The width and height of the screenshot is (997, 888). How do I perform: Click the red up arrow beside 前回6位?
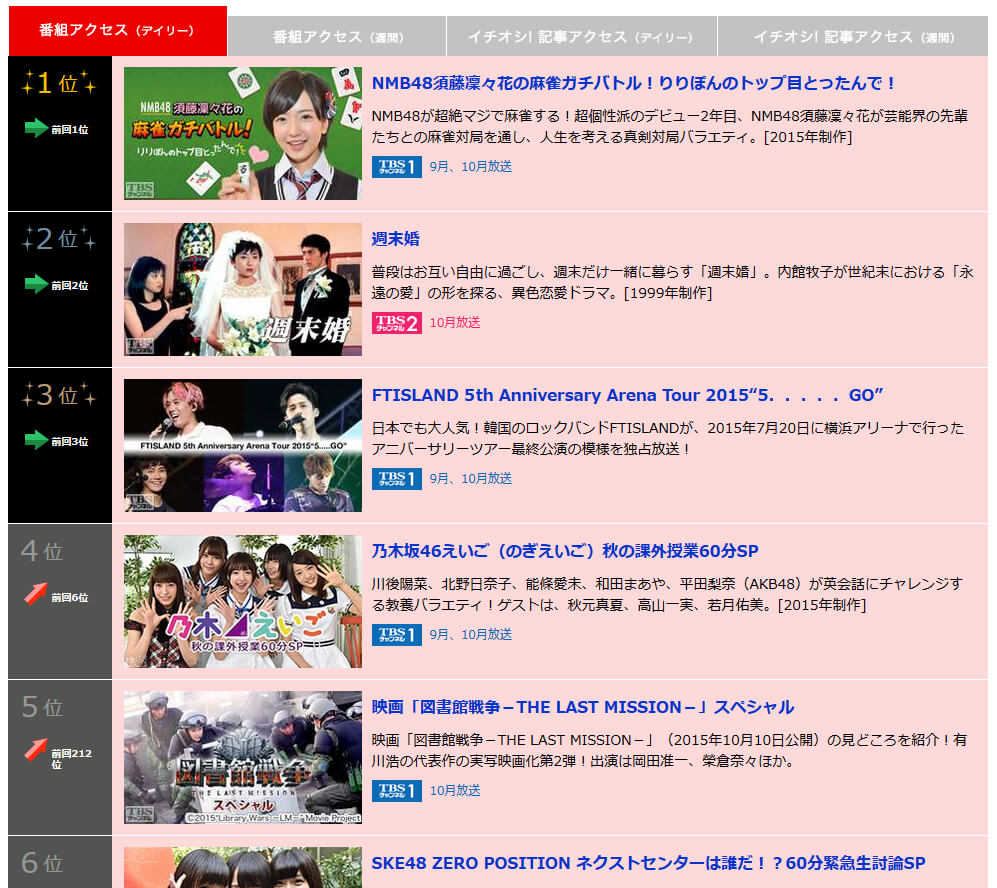pyautogui.click(x=36, y=594)
